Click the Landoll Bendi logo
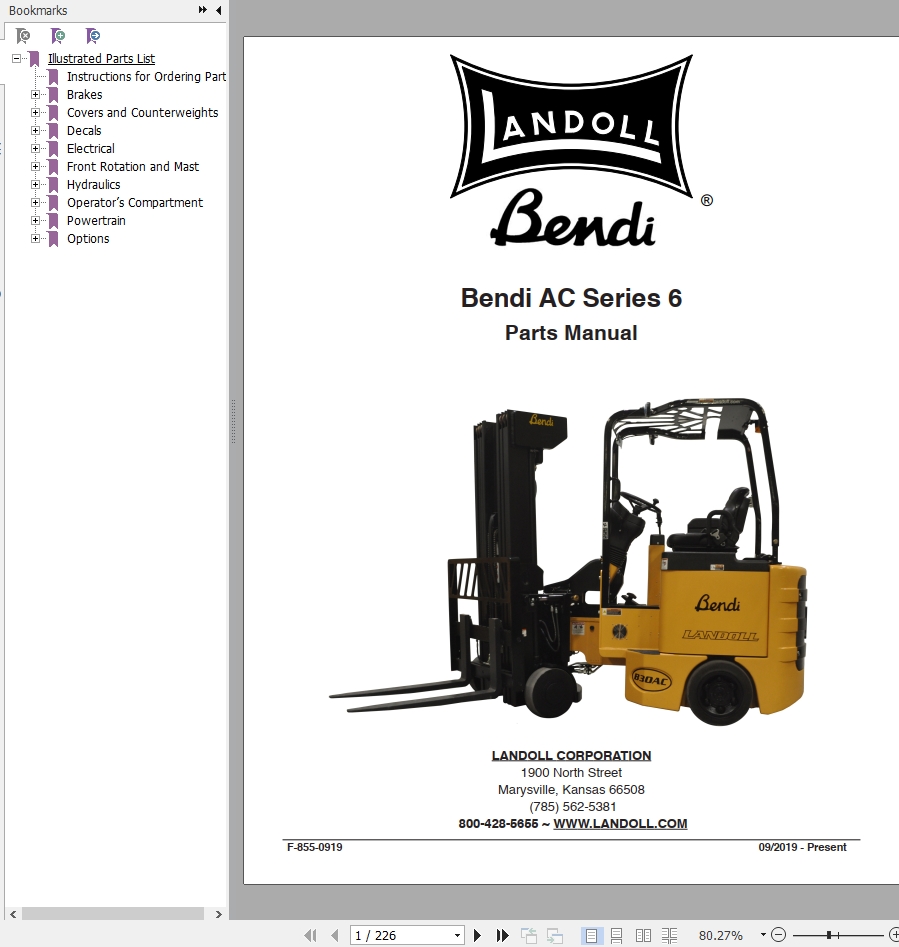 pos(580,151)
